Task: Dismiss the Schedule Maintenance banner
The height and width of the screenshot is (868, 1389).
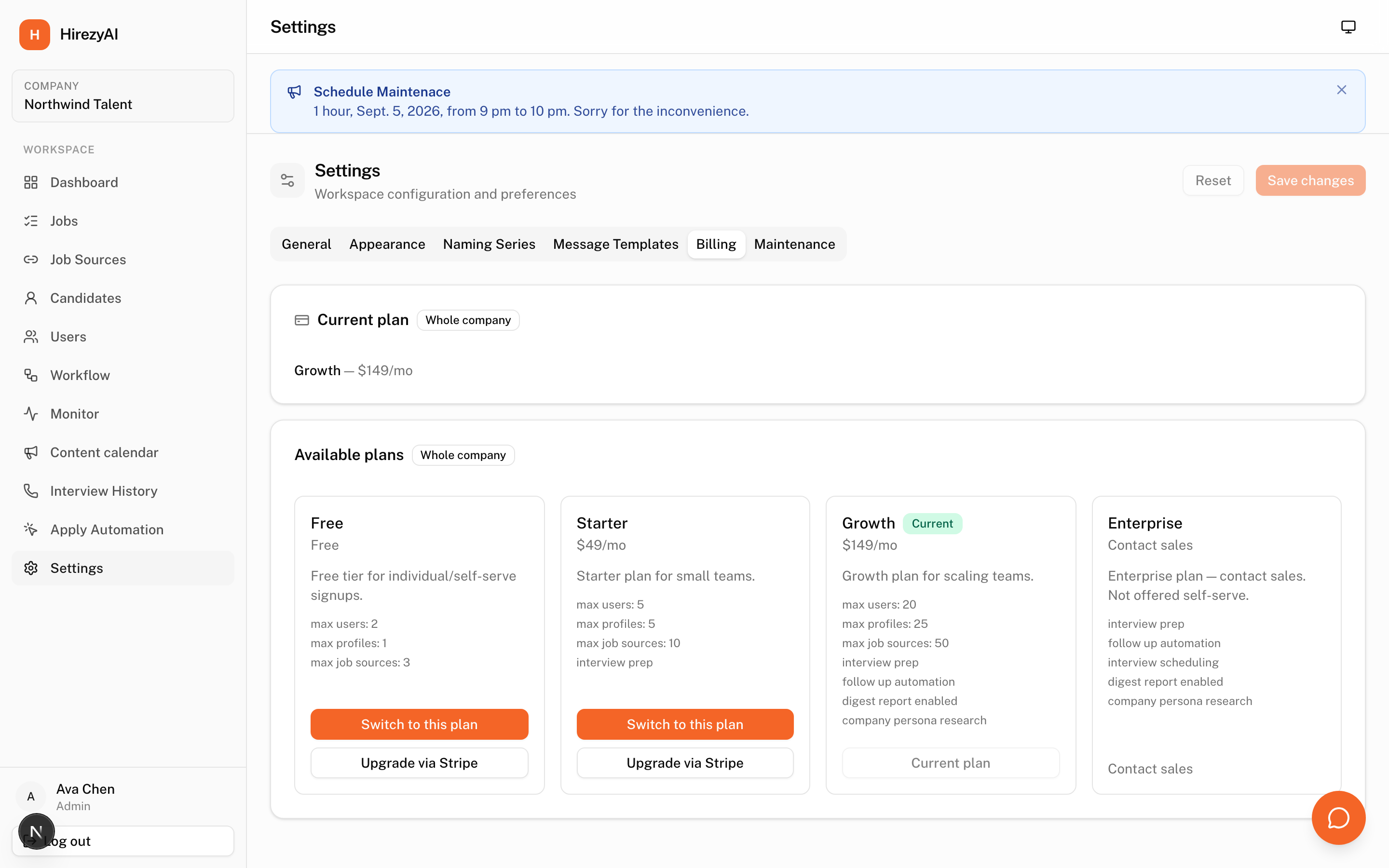Action: 1341,90
